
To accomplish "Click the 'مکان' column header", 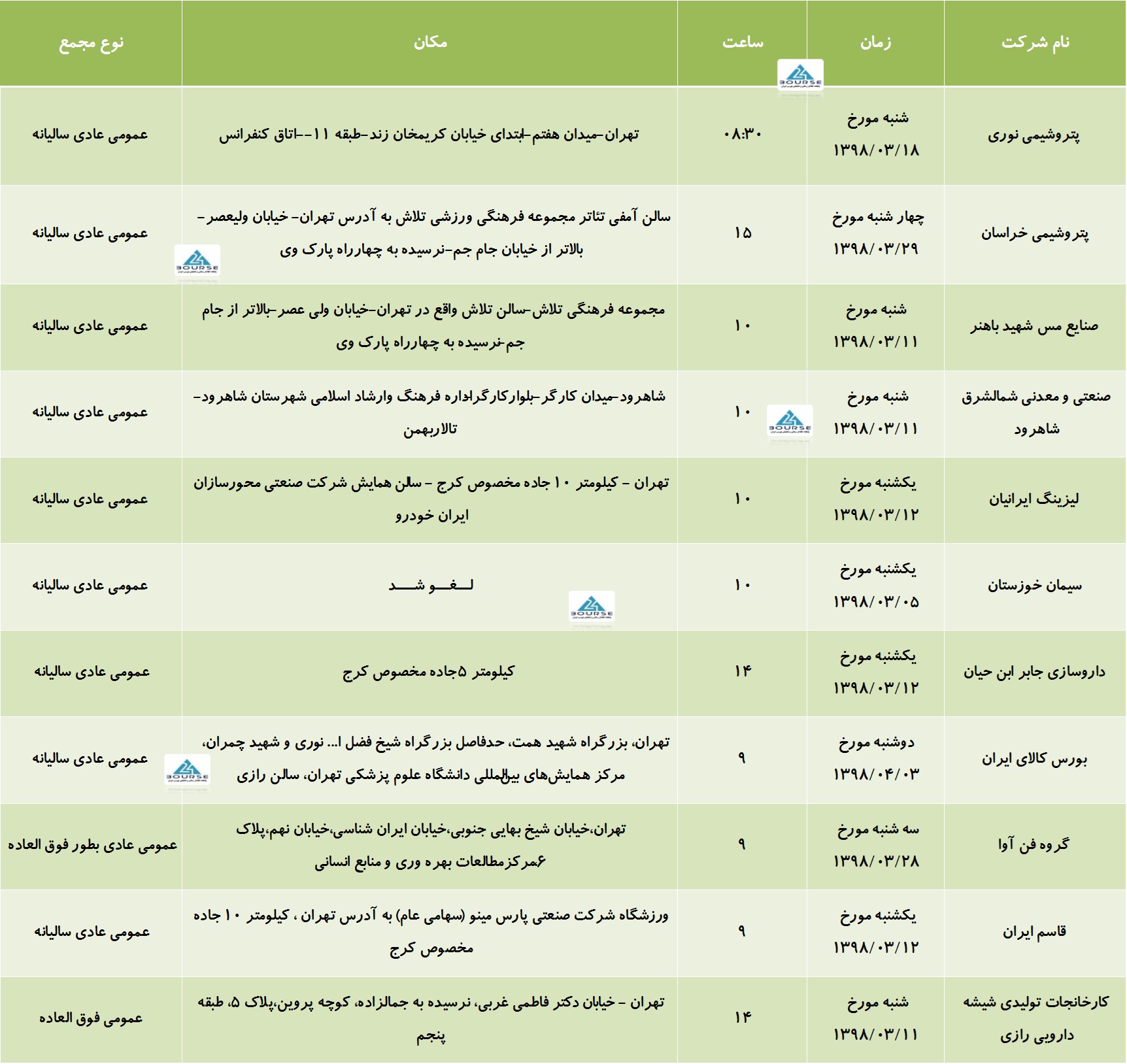I will tap(430, 42).
